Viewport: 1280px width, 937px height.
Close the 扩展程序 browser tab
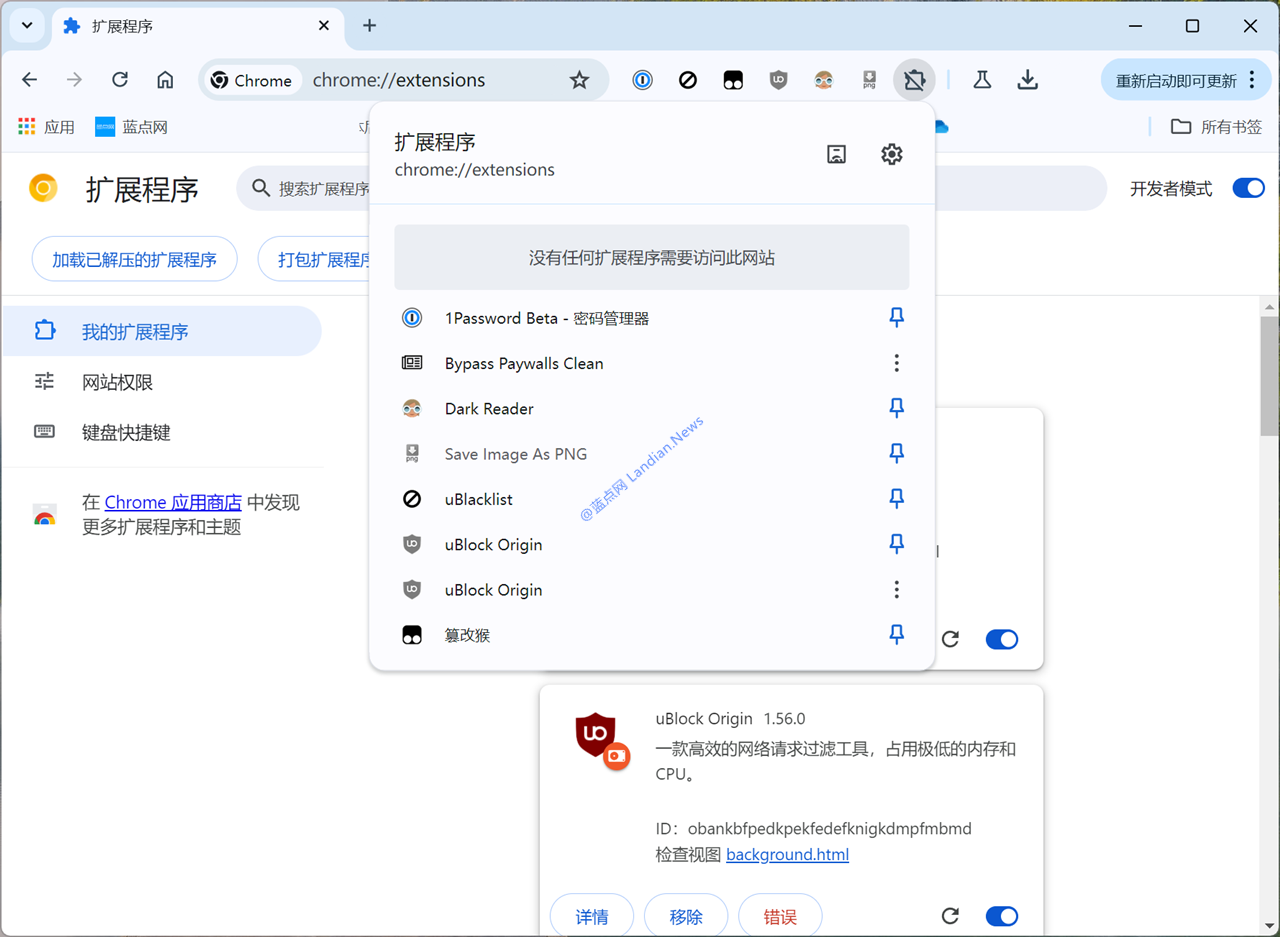(323, 26)
